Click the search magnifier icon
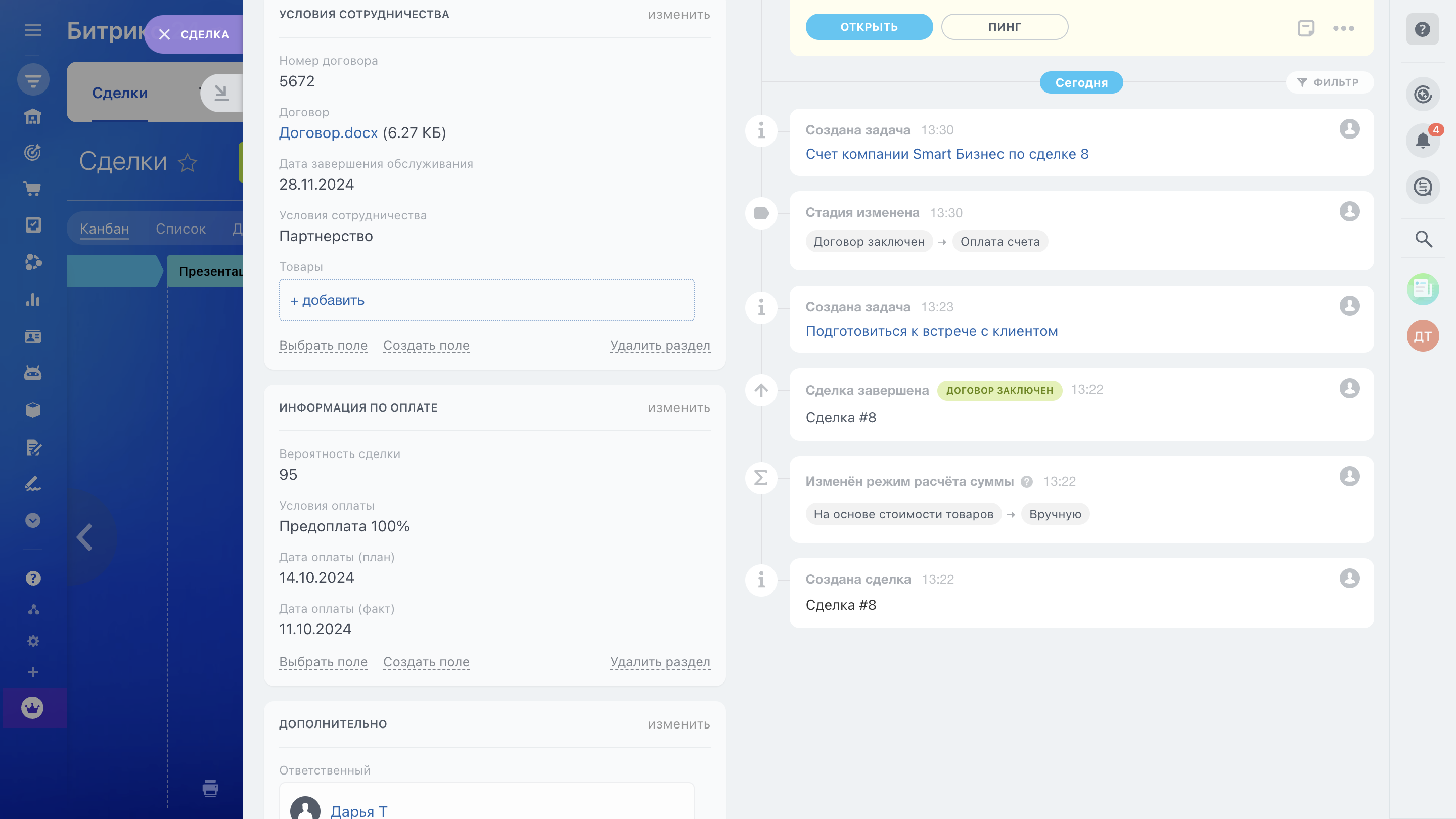The image size is (1456, 819). [x=1423, y=239]
